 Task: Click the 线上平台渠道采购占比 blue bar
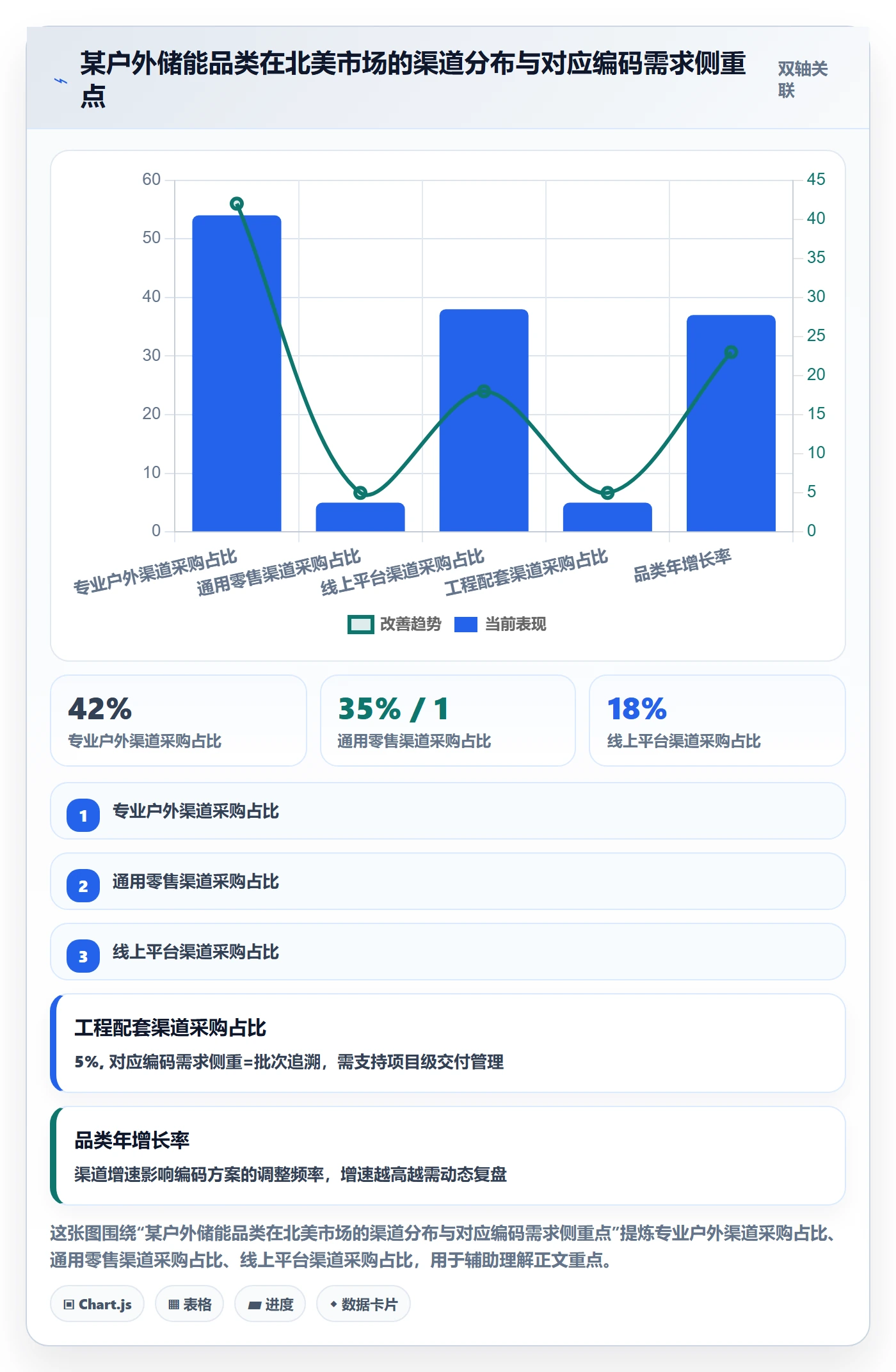(484, 420)
